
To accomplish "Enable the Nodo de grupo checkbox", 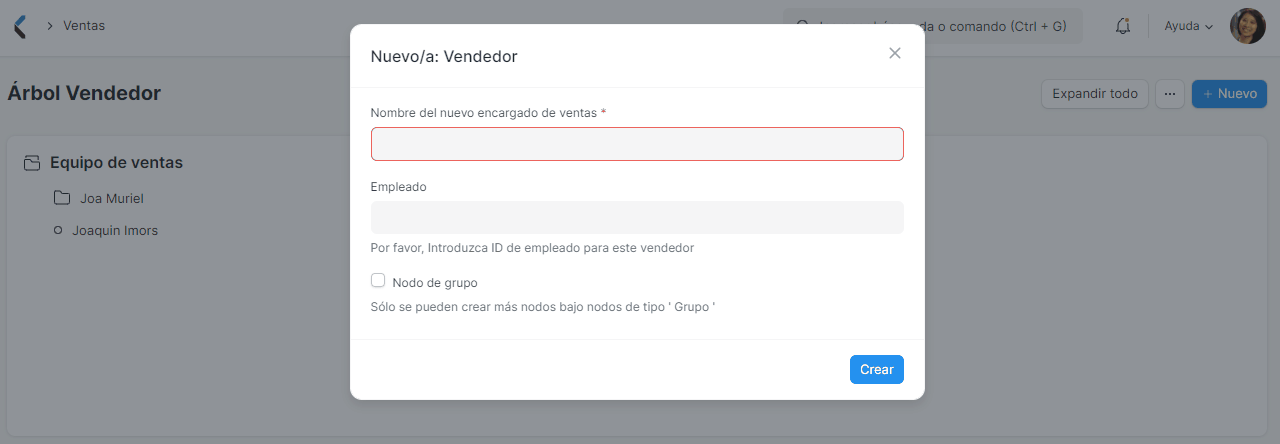I will [x=378, y=281].
